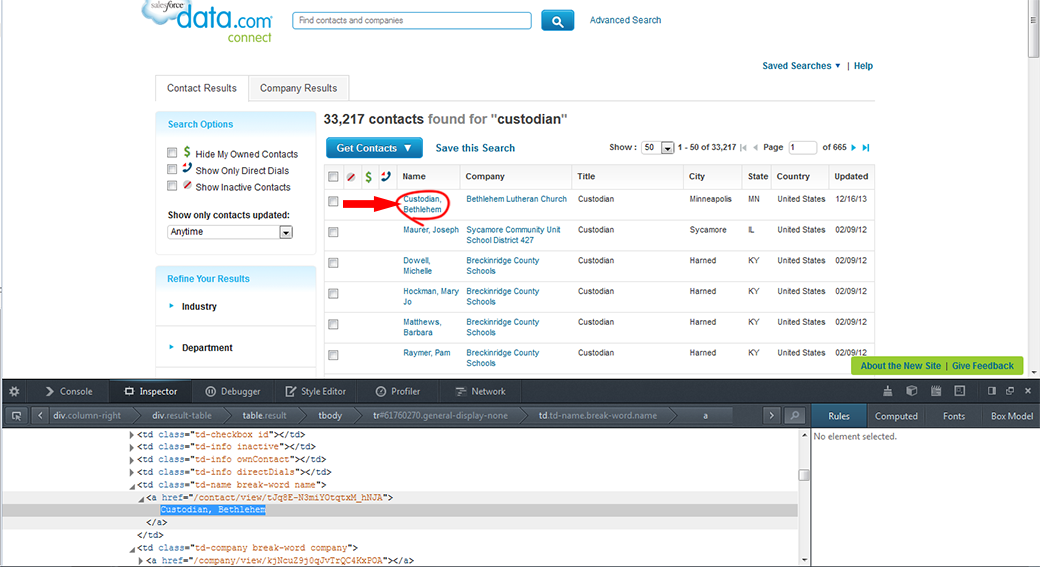The height and width of the screenshot is (567, 1040).
Task: Click the Page number input field
Action: click(x=802, y=147)
